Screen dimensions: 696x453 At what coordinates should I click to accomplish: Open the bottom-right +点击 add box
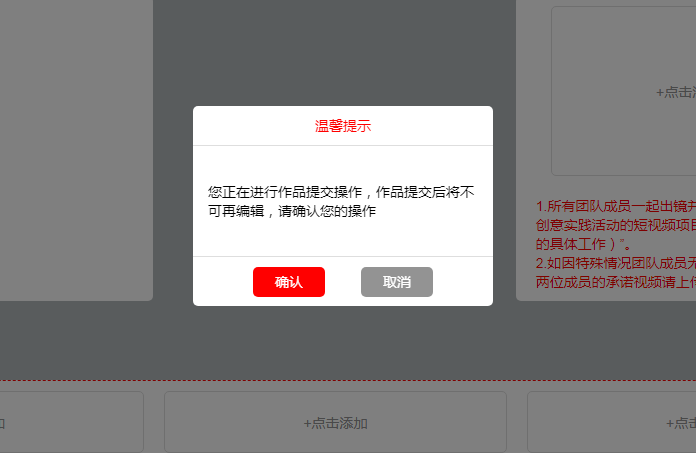coord(612,422)
